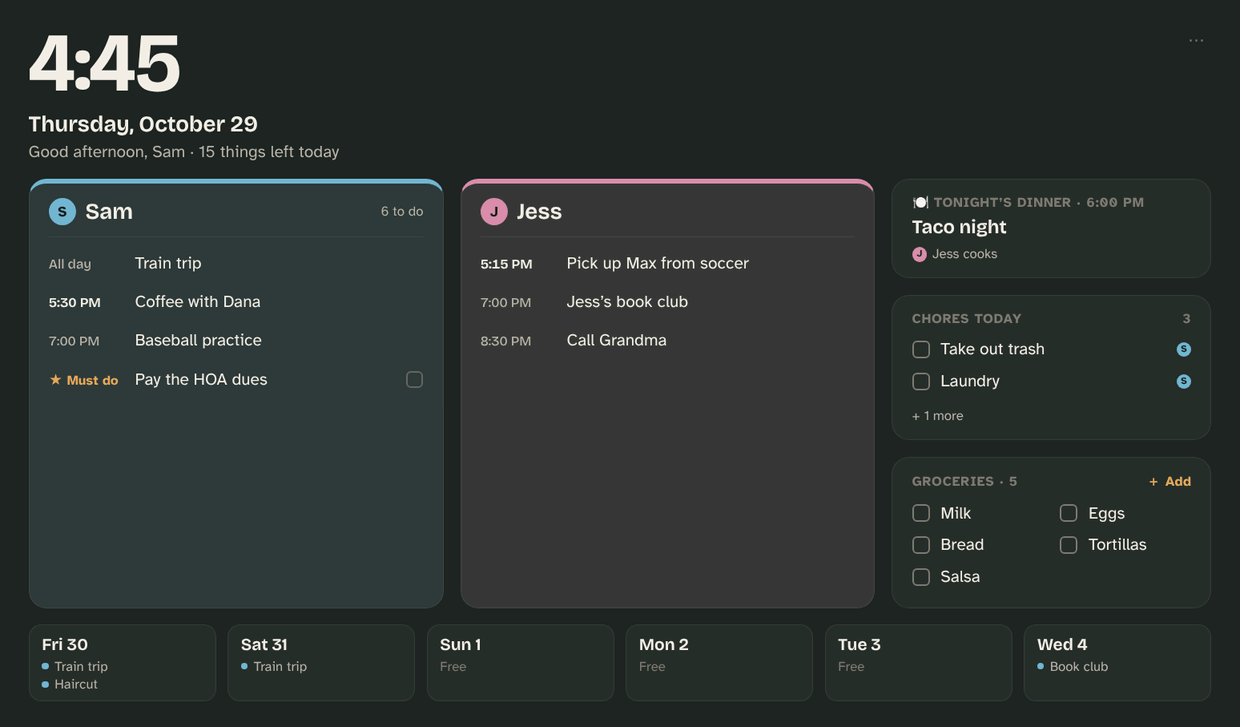Click Sam's badge next to Take out trash
The image size is (1240, 727).
click(x=1184, y=349)
